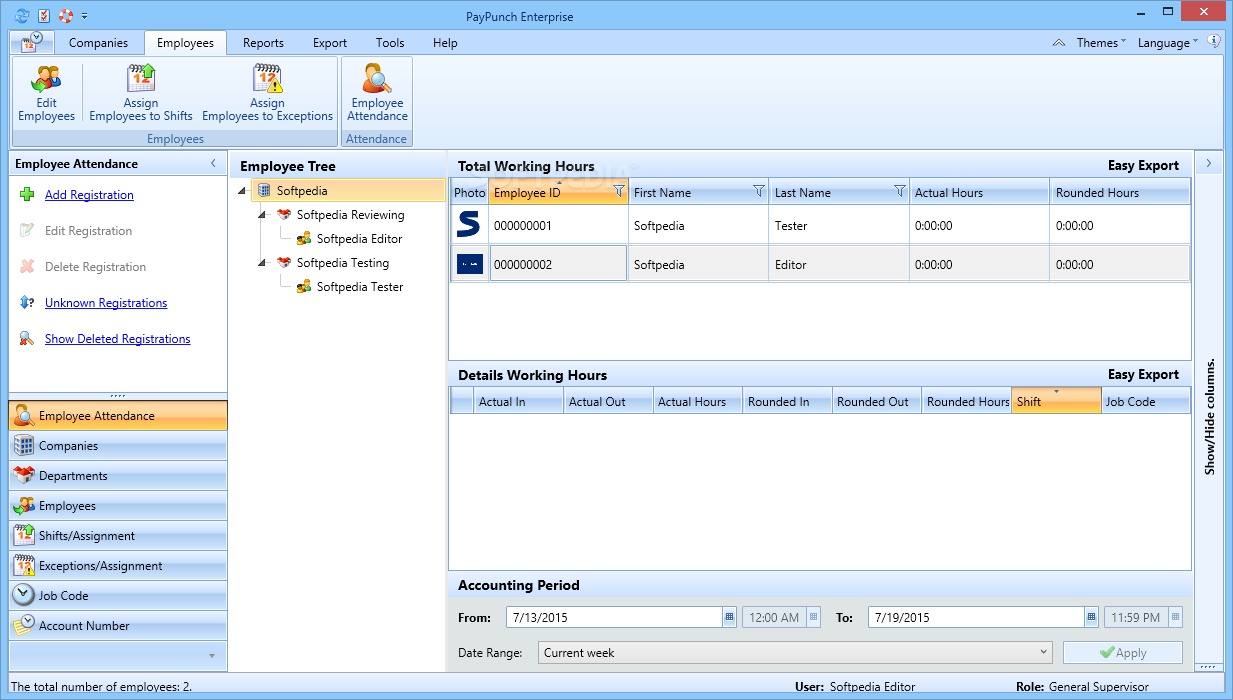Open the From date calendar picker
This screenshot has width=1233, height=700.
(x=730, y=617)
